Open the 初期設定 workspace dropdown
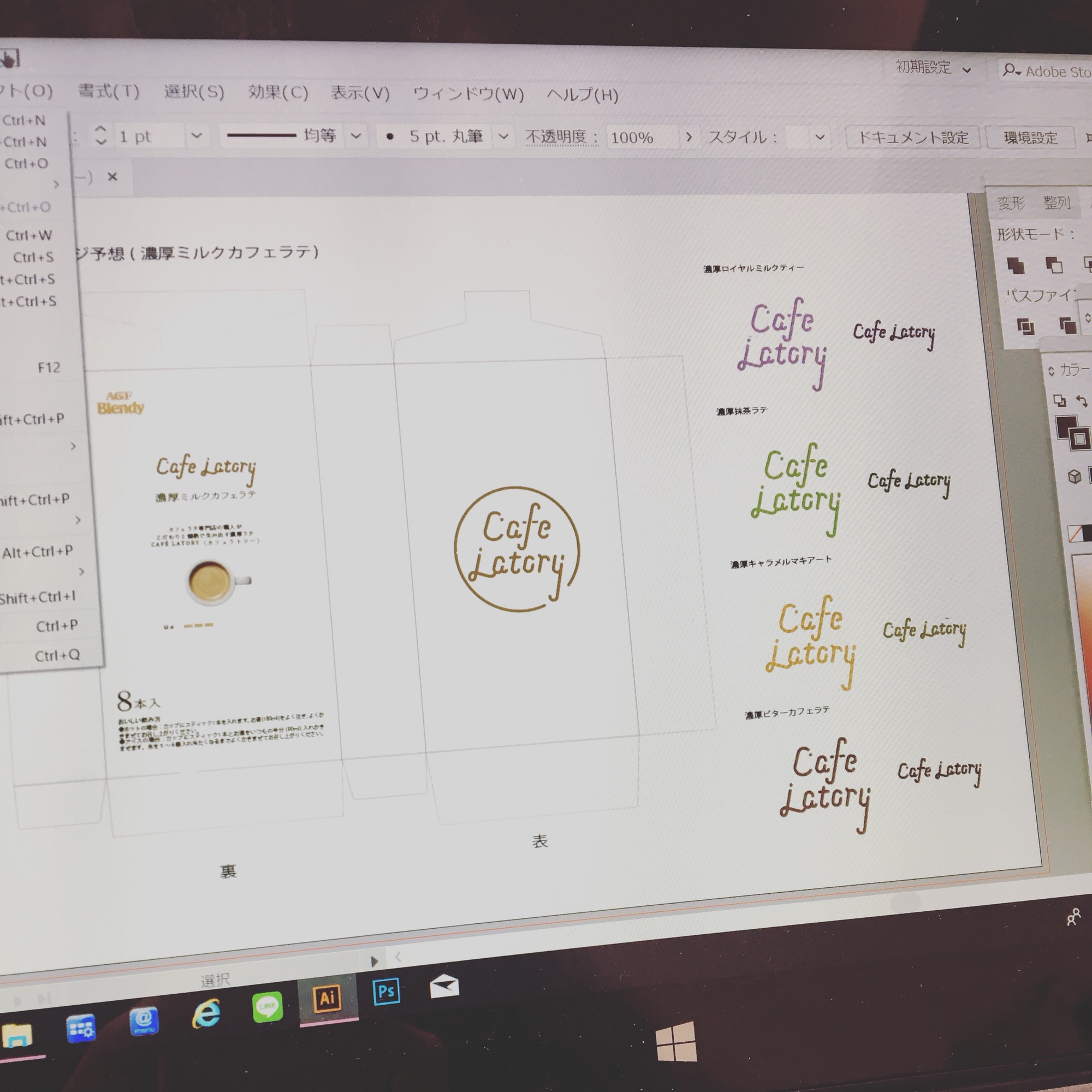This screenshot has height=1092, width=1092. coord(967,70)
